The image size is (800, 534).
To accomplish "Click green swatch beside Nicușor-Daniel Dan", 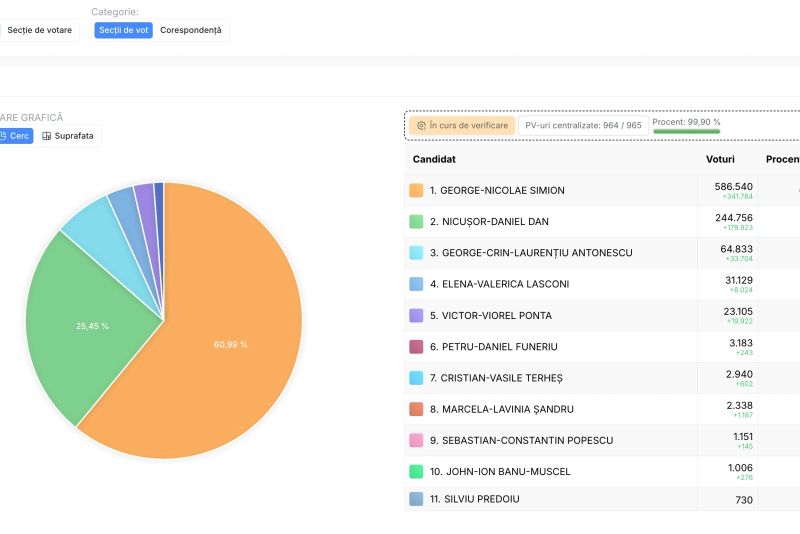I will point(416,221).
